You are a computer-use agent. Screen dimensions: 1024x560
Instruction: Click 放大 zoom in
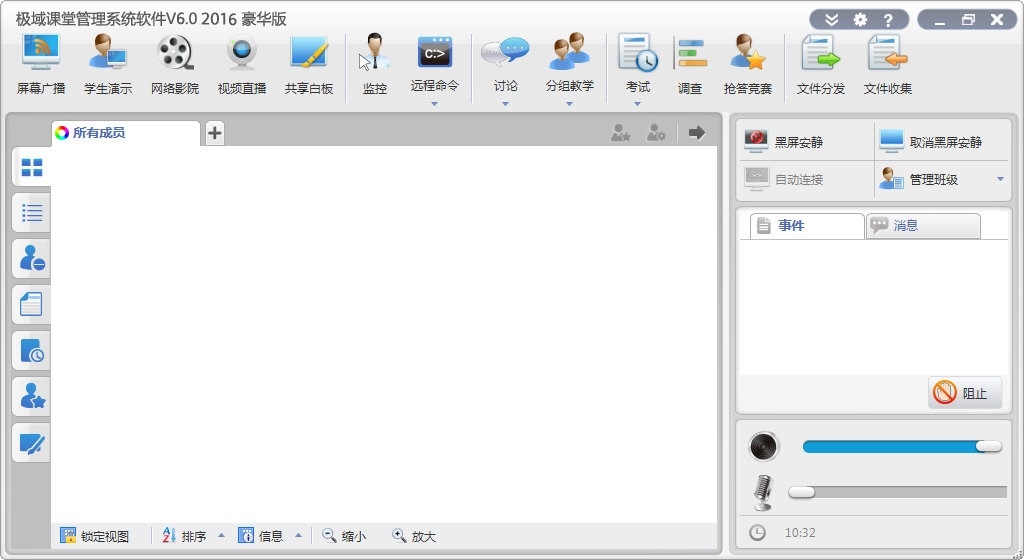pyautogui.click(x=413, y=536)
